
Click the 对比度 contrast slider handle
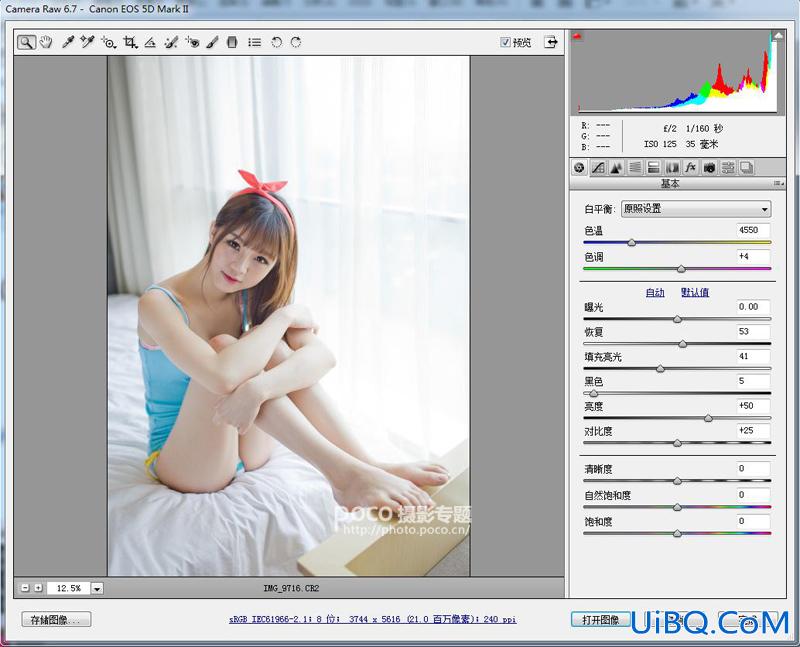click(x=678, y=443)
